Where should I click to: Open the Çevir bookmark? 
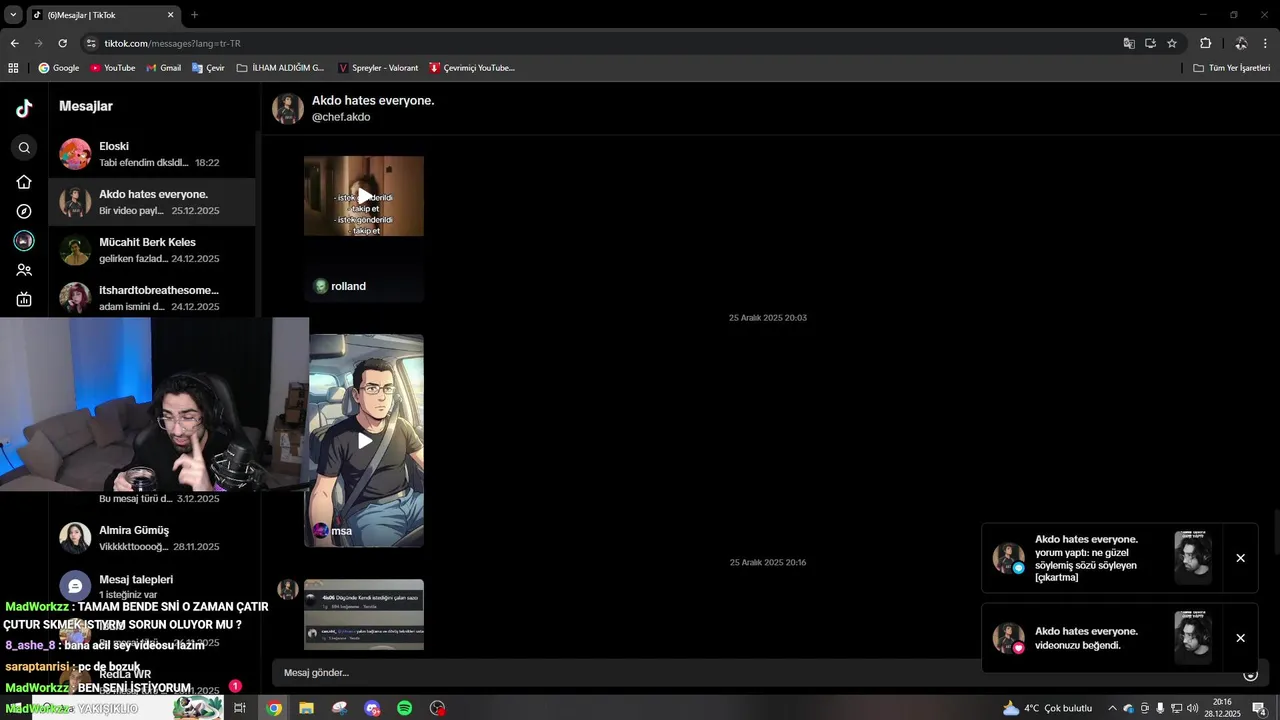tap(208, 68)
